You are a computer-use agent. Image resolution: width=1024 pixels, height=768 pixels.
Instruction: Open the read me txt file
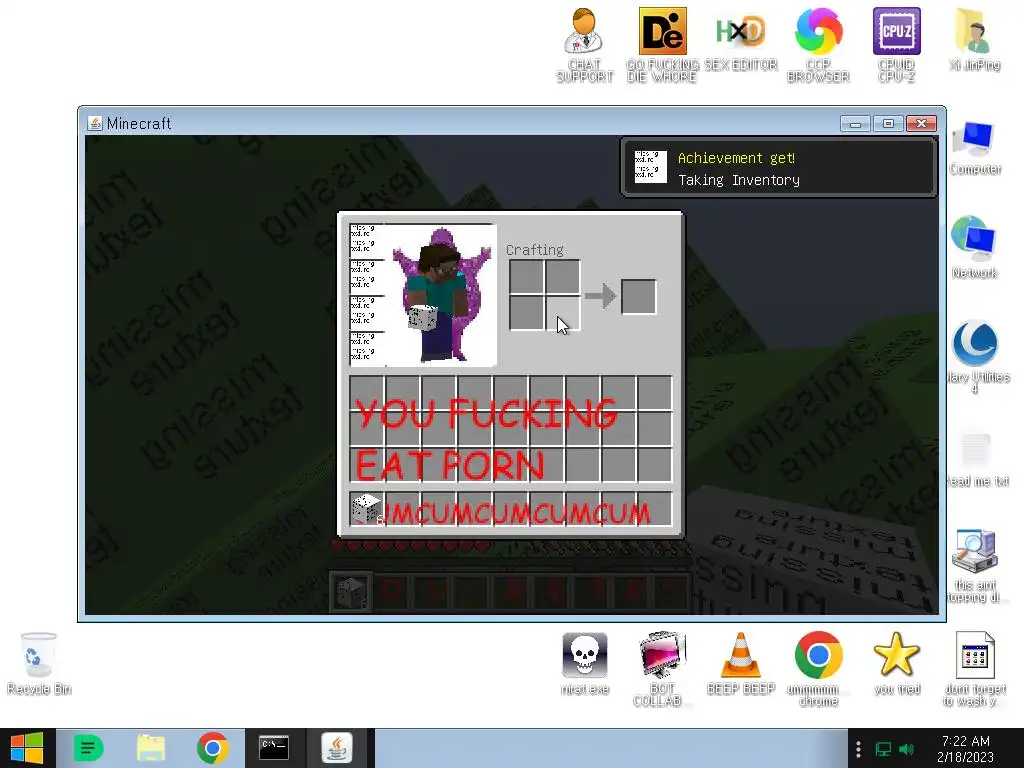(x=977, y=460)
